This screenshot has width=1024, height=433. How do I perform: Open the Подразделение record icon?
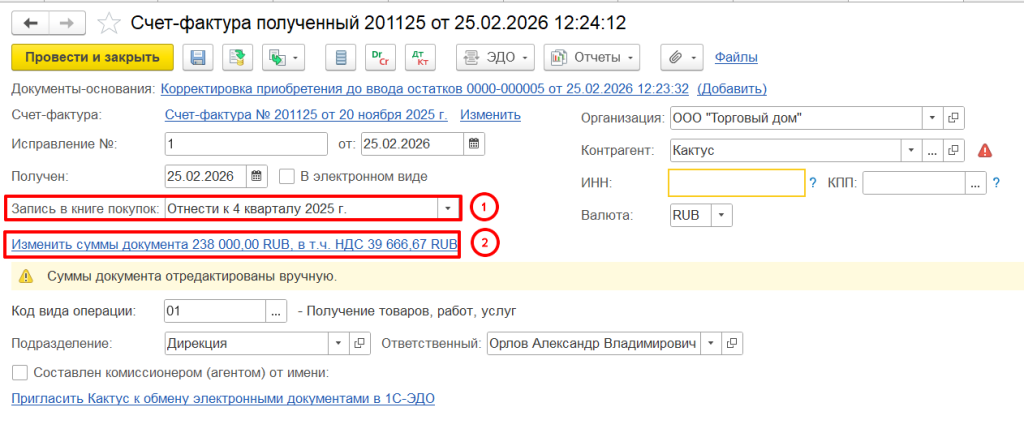coord(360,343)
